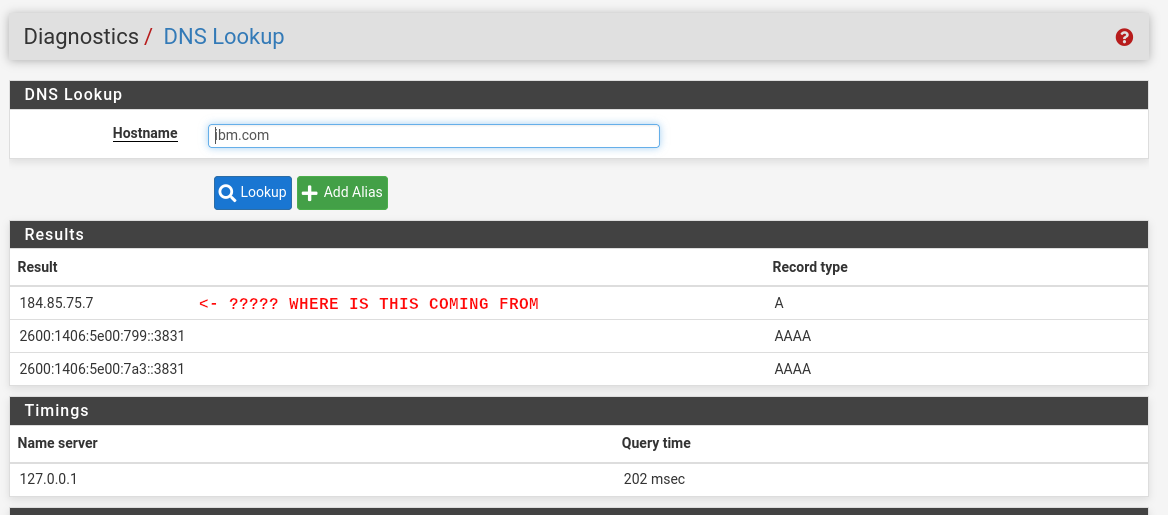Focus the Hostname input field
The height and width of the screenshot is (515, 1168).
click(x=434, y=136)
